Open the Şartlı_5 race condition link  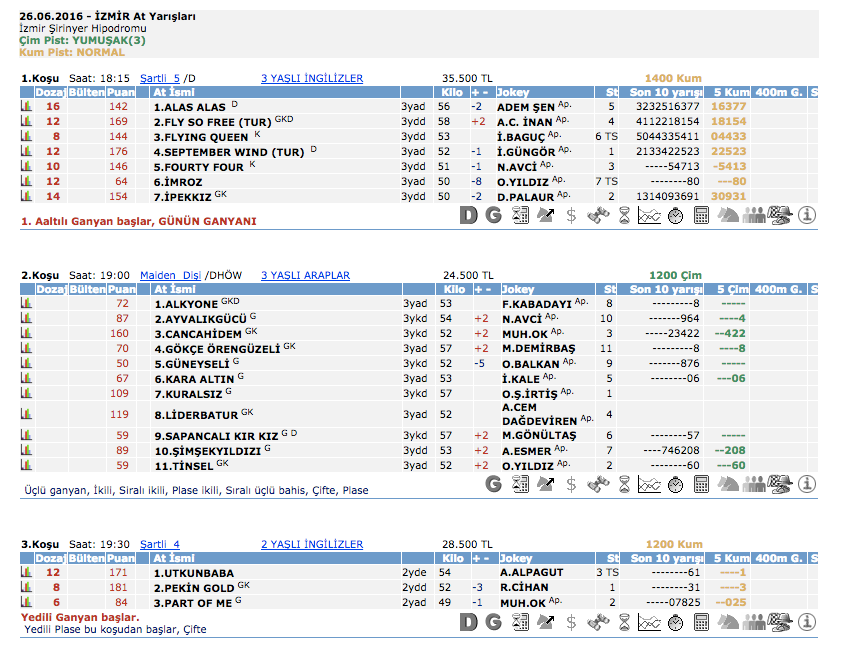click(160, 78)
